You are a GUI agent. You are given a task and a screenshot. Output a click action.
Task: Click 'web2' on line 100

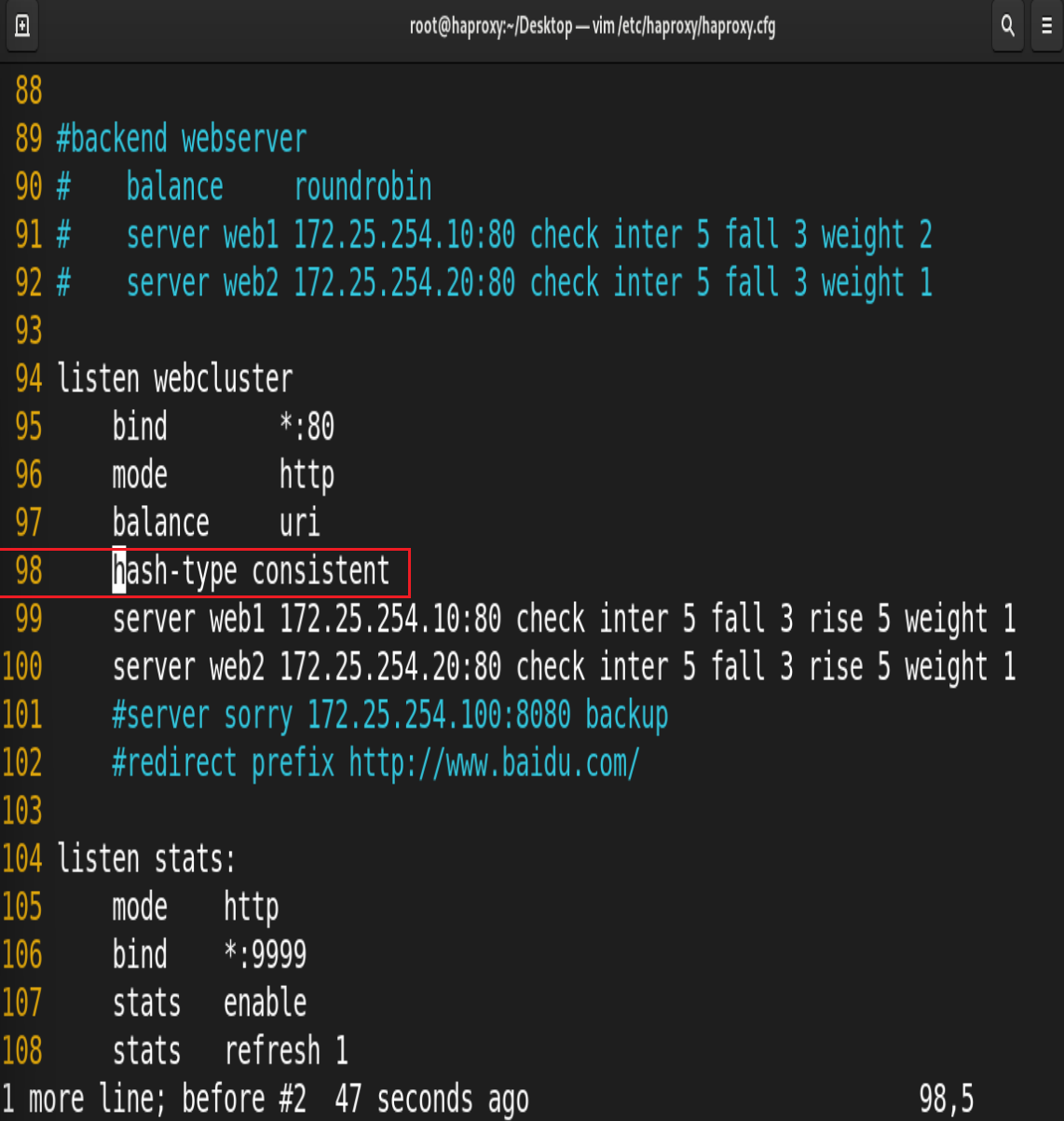238,667
